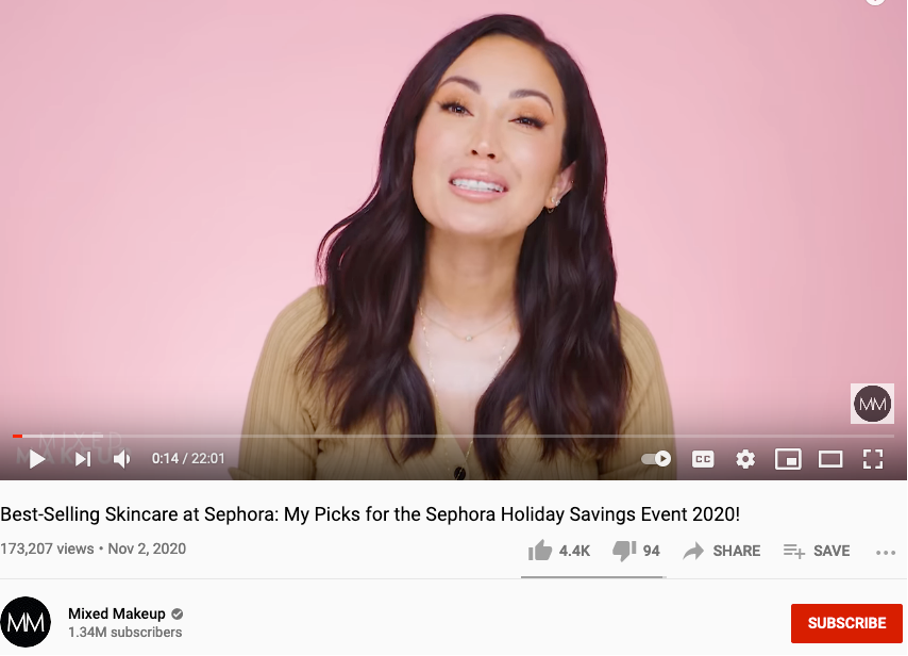The width and height of the screenshot is (908, 656).
Task: Play the video
Action: click(x=37, y=459)
